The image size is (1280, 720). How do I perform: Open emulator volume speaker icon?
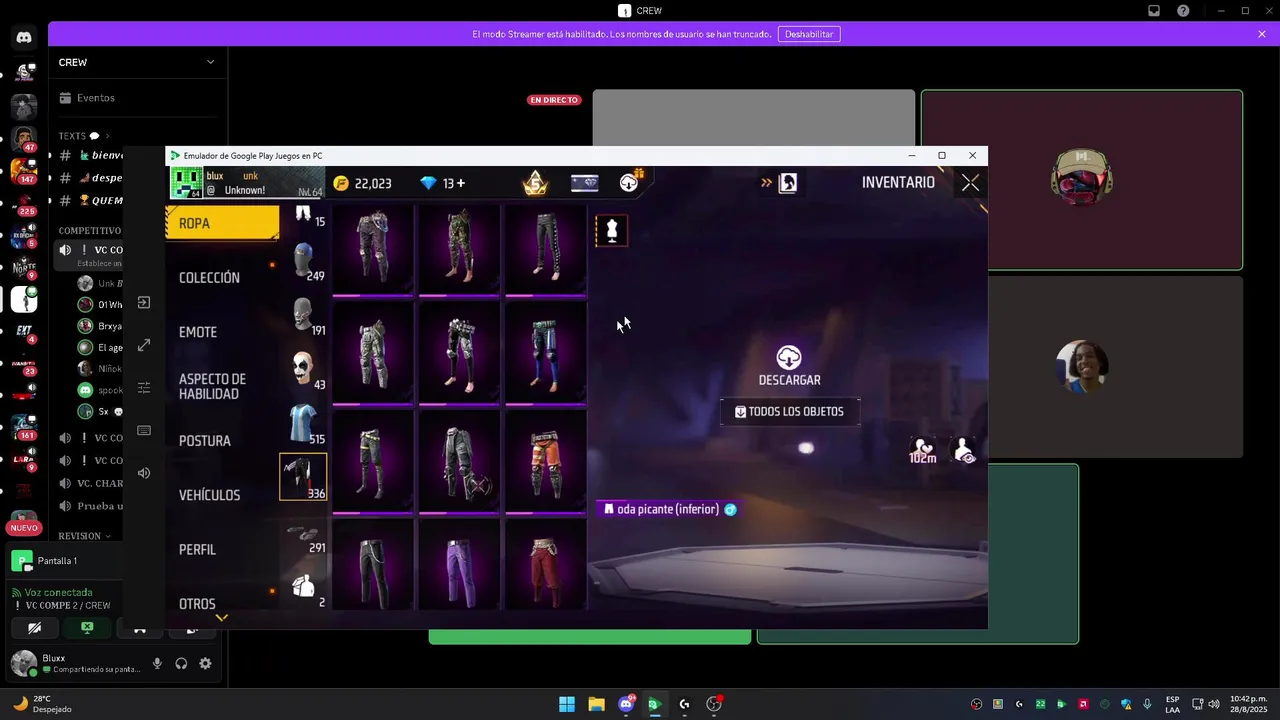click(x=144, y=473)
